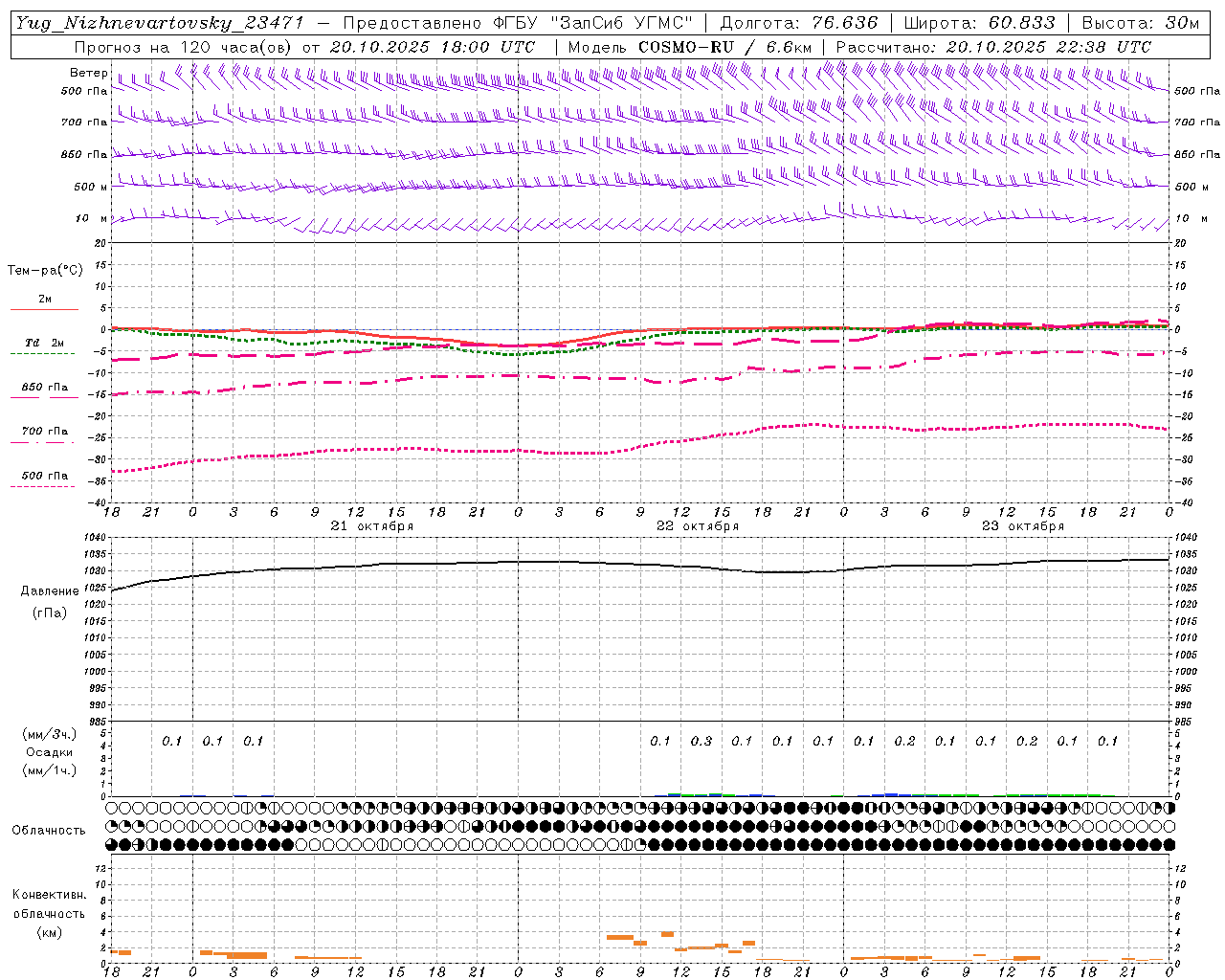Click the station title Yug_Nizhnevartovsky_23471

(x=158, y=22)
